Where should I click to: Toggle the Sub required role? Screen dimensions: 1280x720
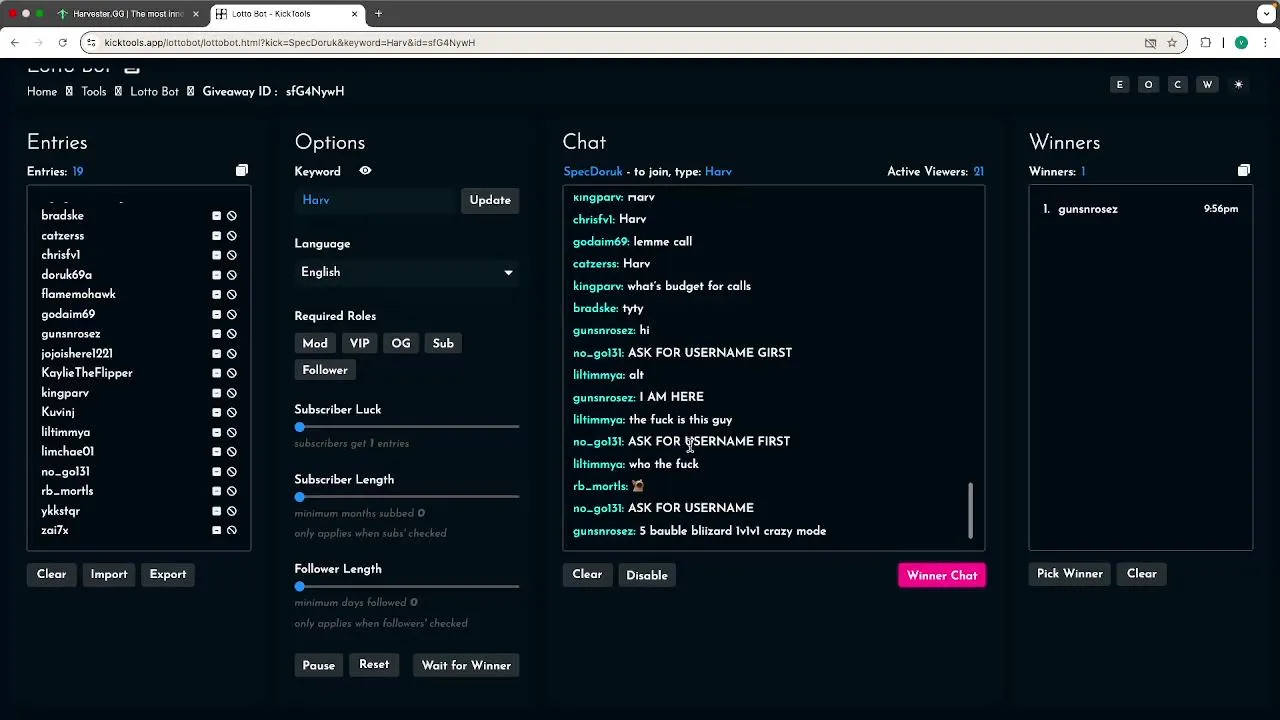pyautogui.click(x=443, y=344)
